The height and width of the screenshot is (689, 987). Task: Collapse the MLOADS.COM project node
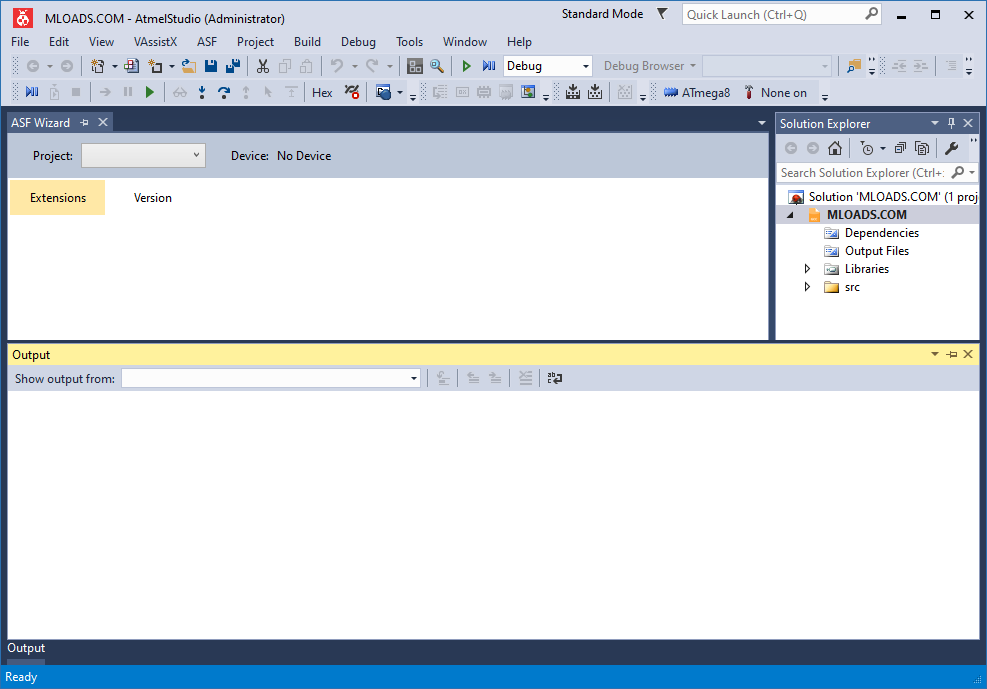pos(790,215)
